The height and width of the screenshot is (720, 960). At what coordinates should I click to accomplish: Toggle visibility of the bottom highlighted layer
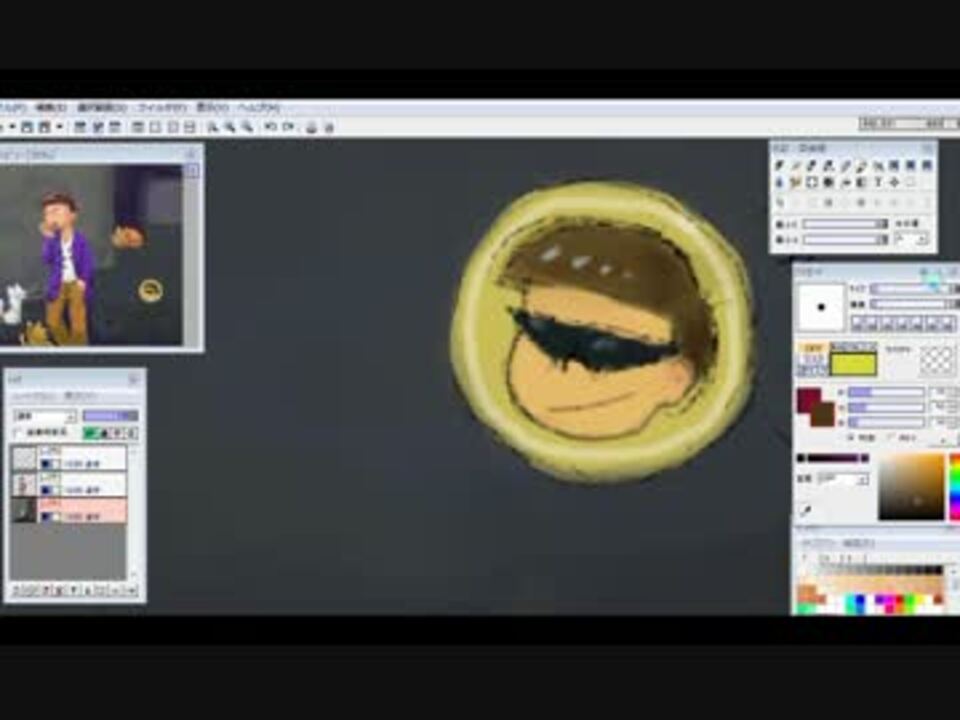[x=45, y=517]
